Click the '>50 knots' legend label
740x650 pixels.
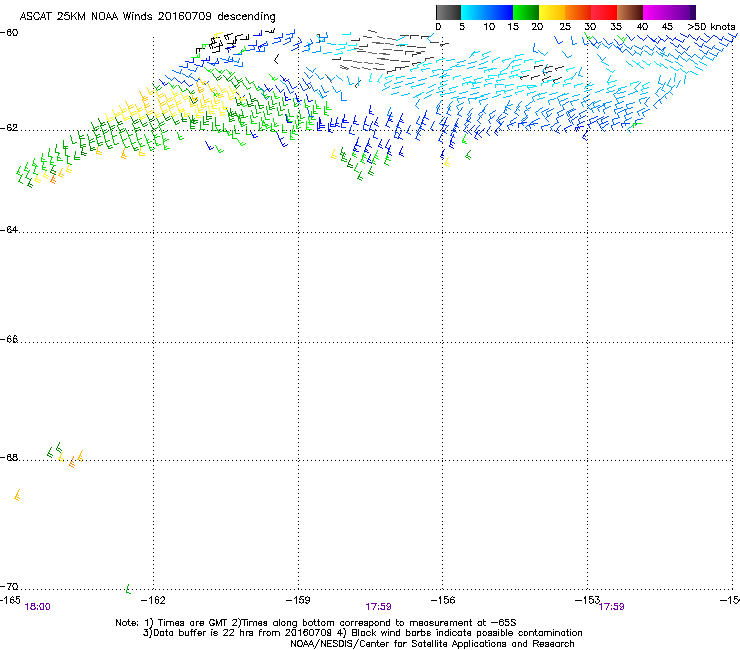point(711,26)
